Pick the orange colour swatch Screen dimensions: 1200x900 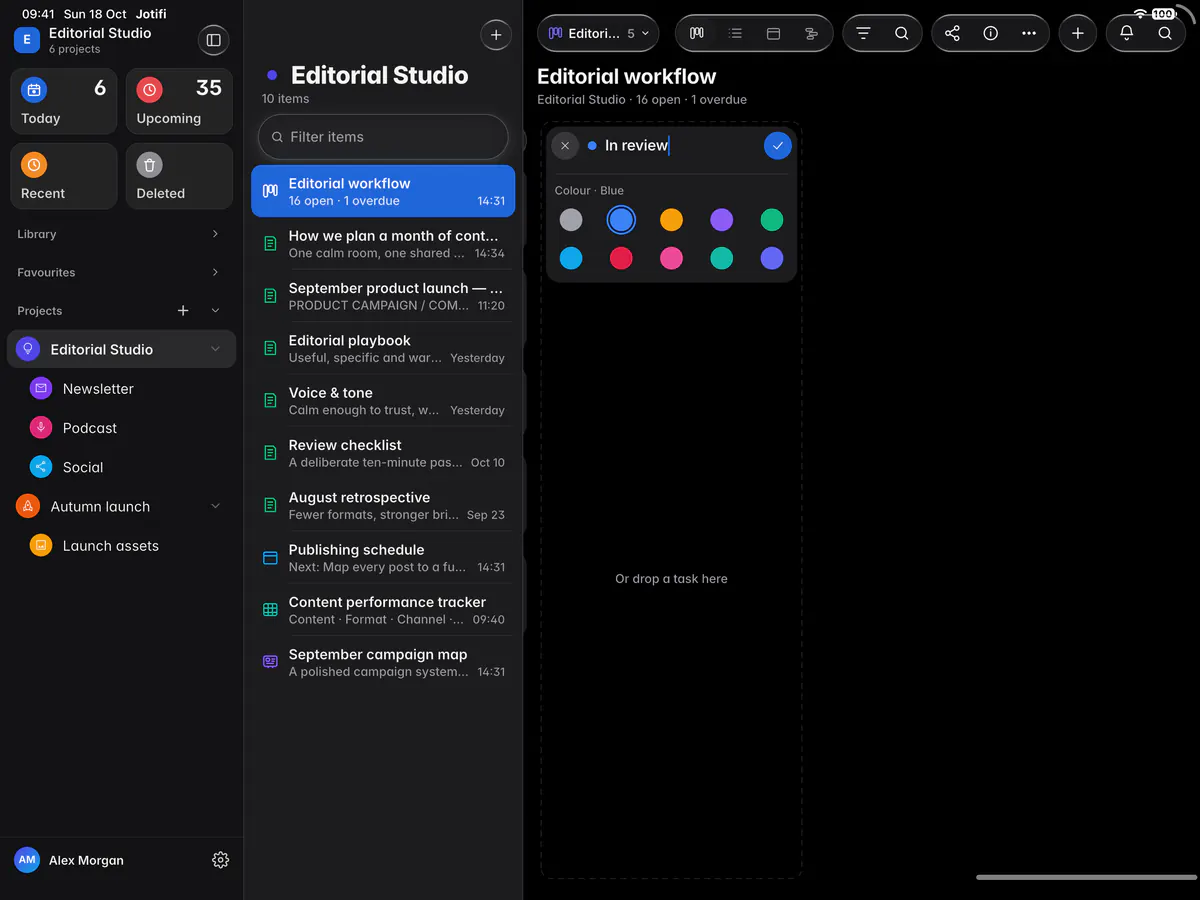point(671,220)
